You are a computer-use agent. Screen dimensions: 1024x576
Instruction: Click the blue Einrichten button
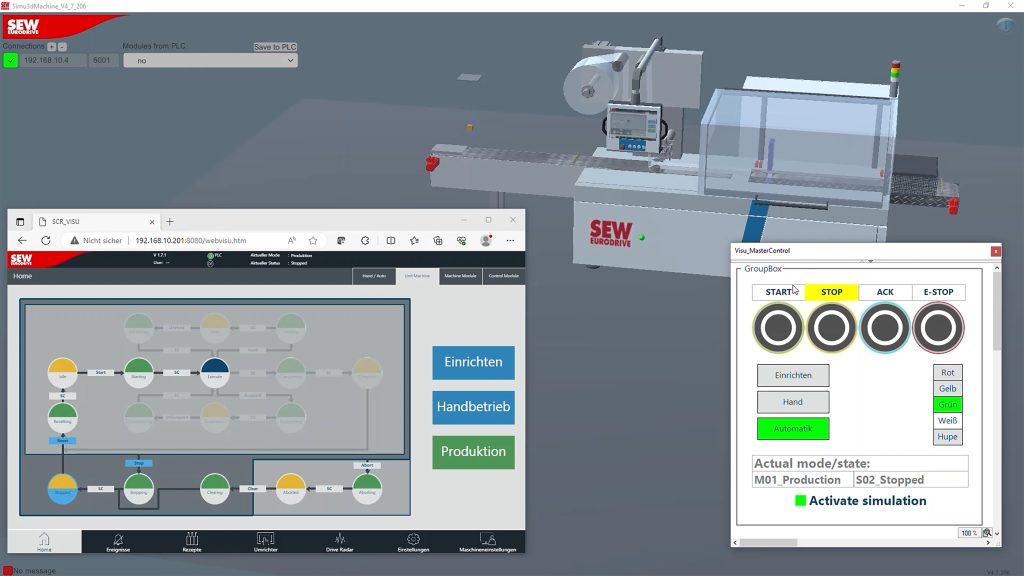pyautogui.click(x=473, y=362)
